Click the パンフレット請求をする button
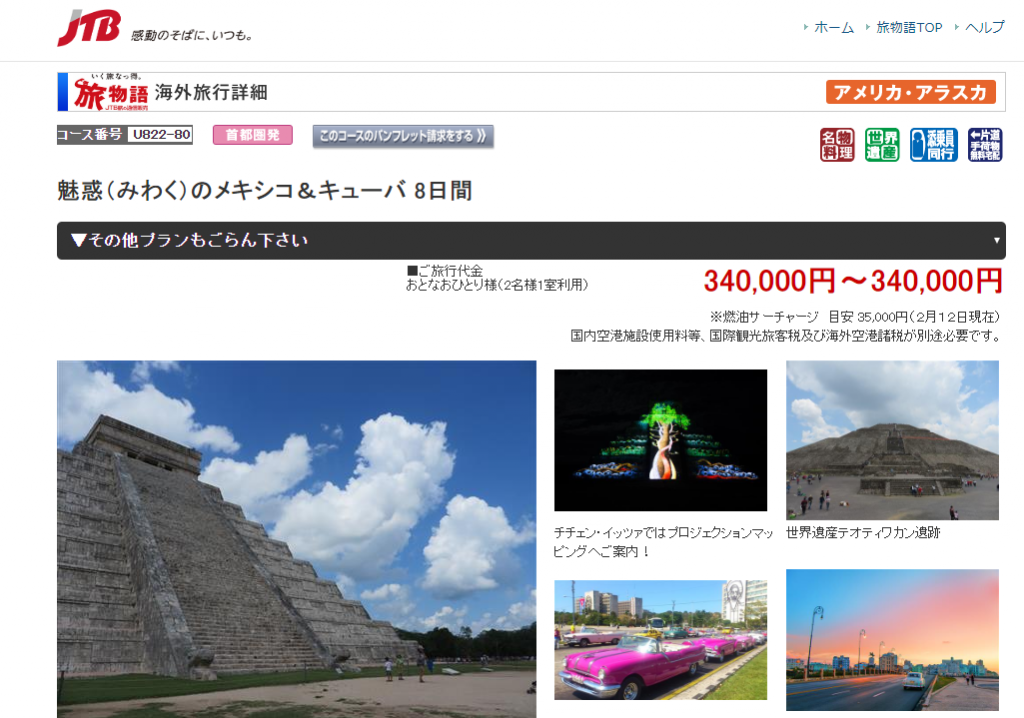 coord(403,136)
